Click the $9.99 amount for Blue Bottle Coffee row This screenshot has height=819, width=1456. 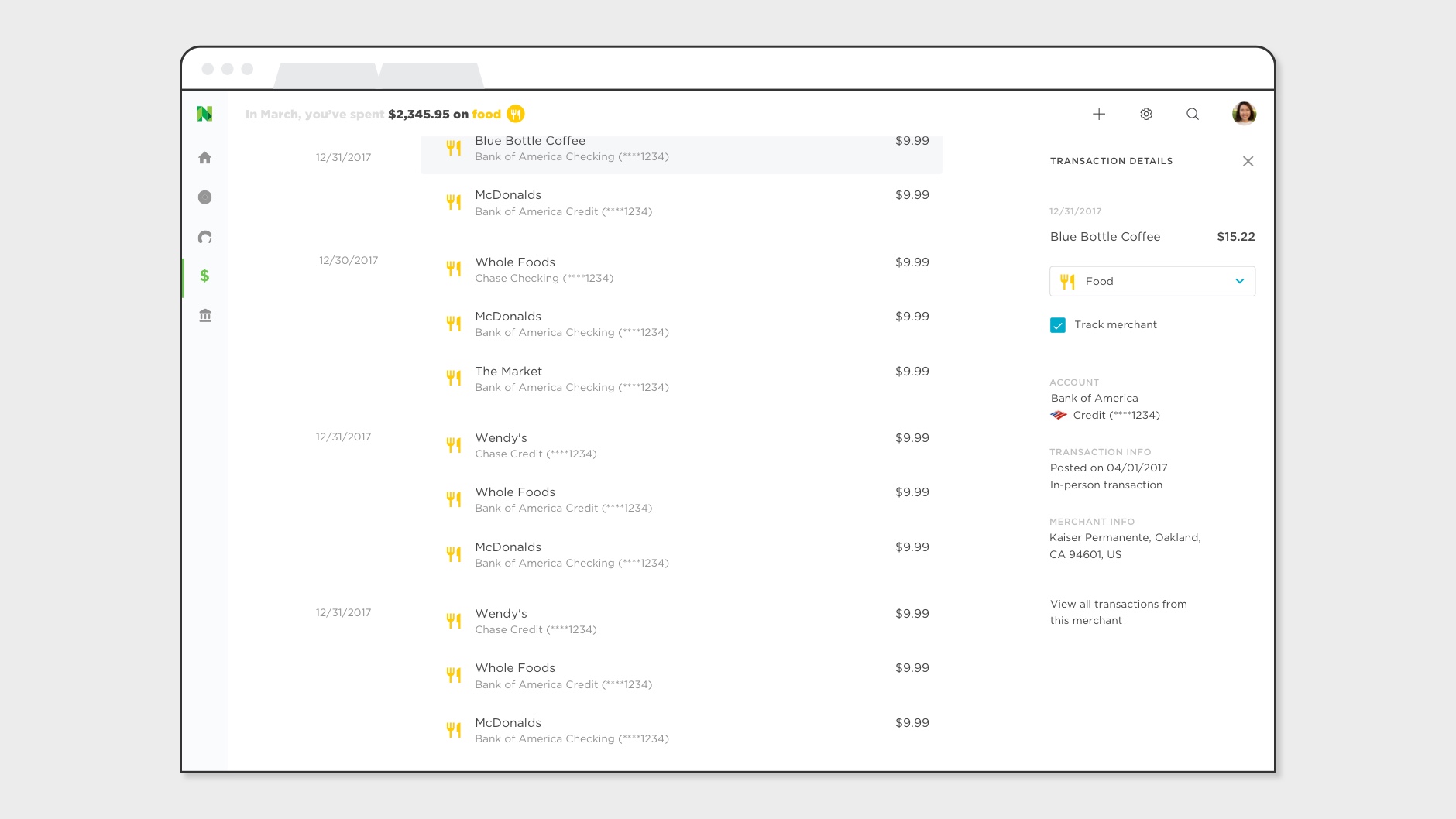(x=912, y=141)
